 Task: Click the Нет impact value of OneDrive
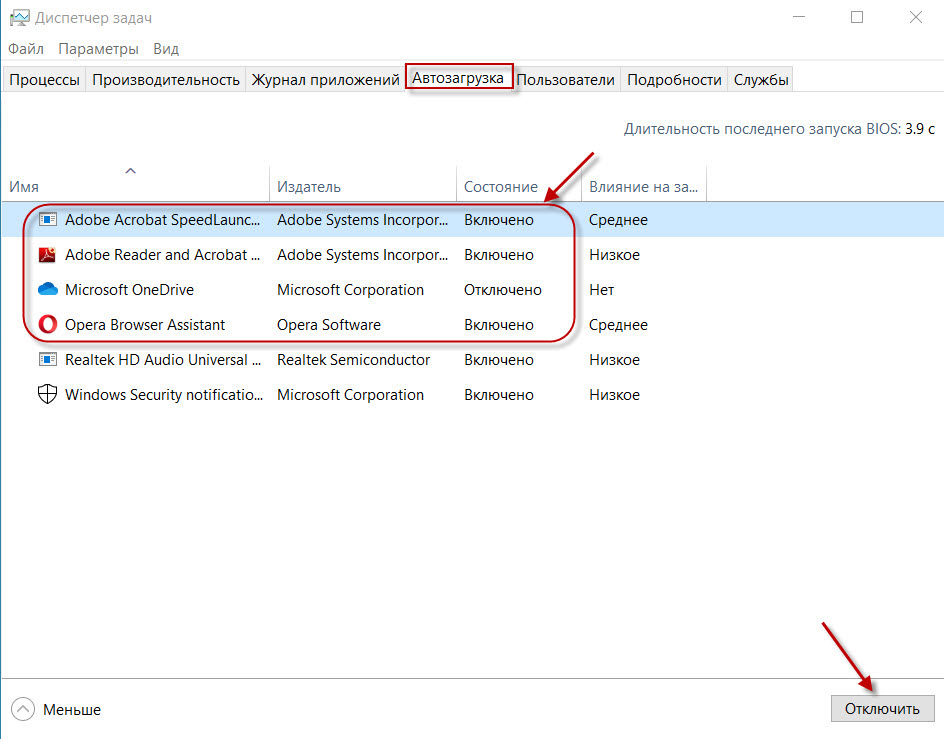601,290
